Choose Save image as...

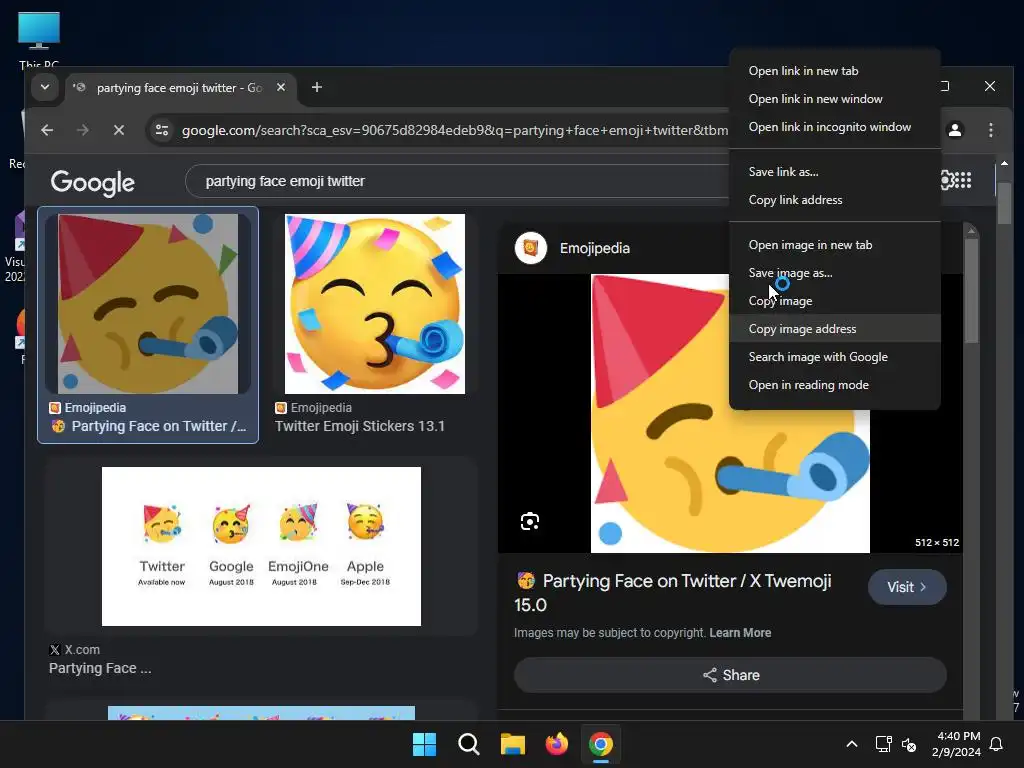(x=790, y=273)
